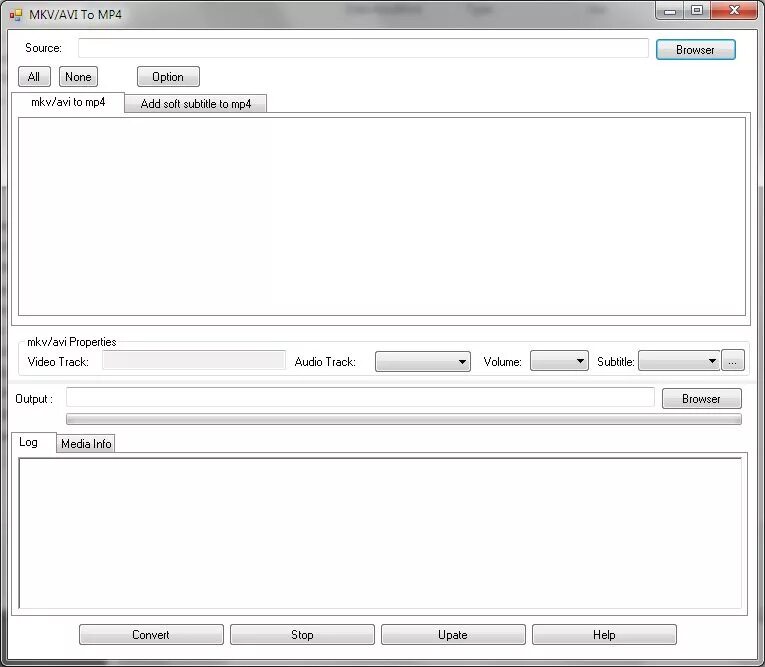The height and width of the screenshot is (667, 765).
Task: Open the Source Browser button
Action: click(x=695, y=50)
